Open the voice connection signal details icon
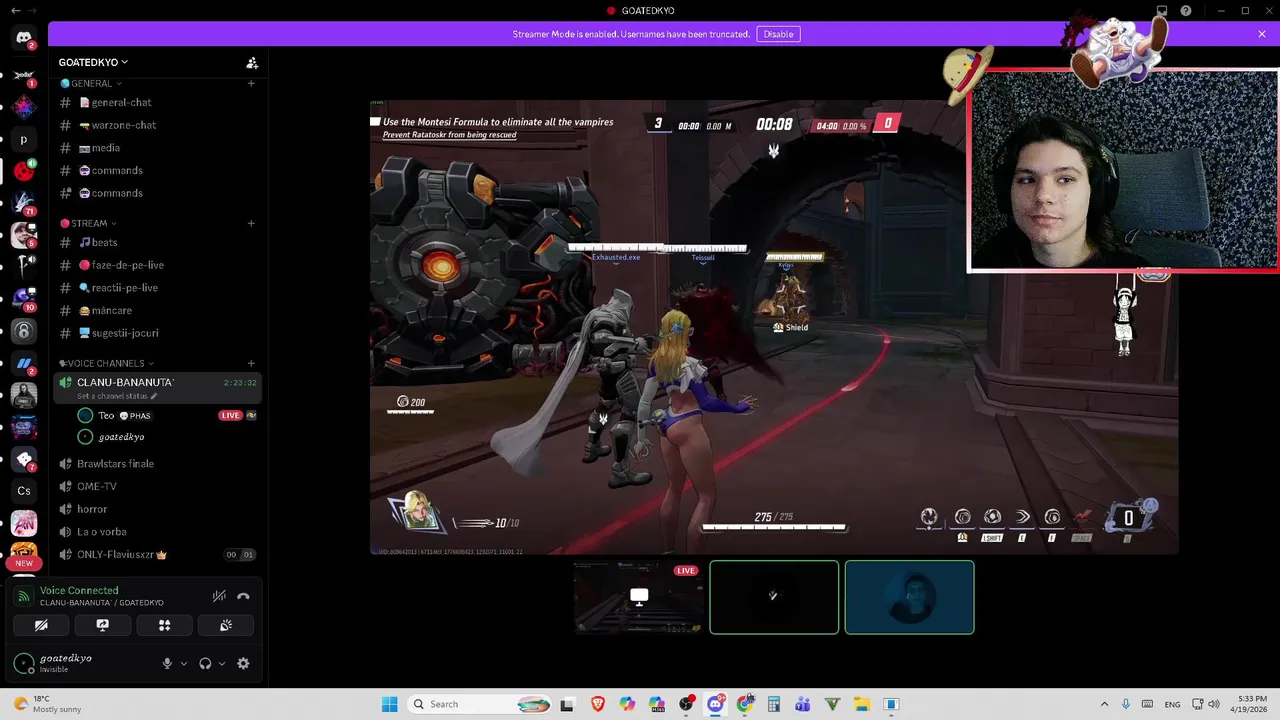 23,596
